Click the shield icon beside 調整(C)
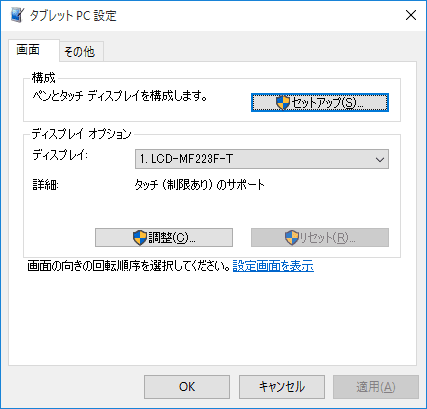The height and width of the screenshot is (409, 427). [x=140, y=238]
